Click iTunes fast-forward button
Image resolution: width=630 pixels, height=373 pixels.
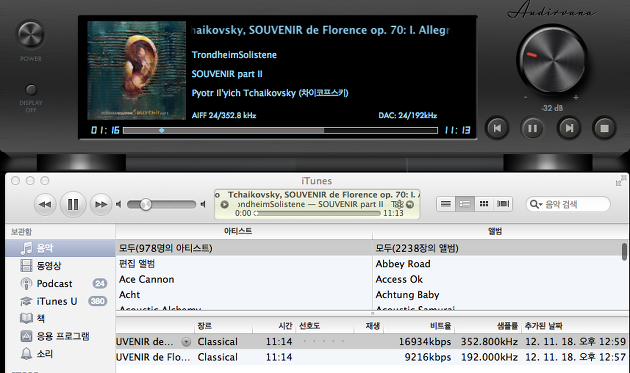pyautogui.click(x=101, y=205)
